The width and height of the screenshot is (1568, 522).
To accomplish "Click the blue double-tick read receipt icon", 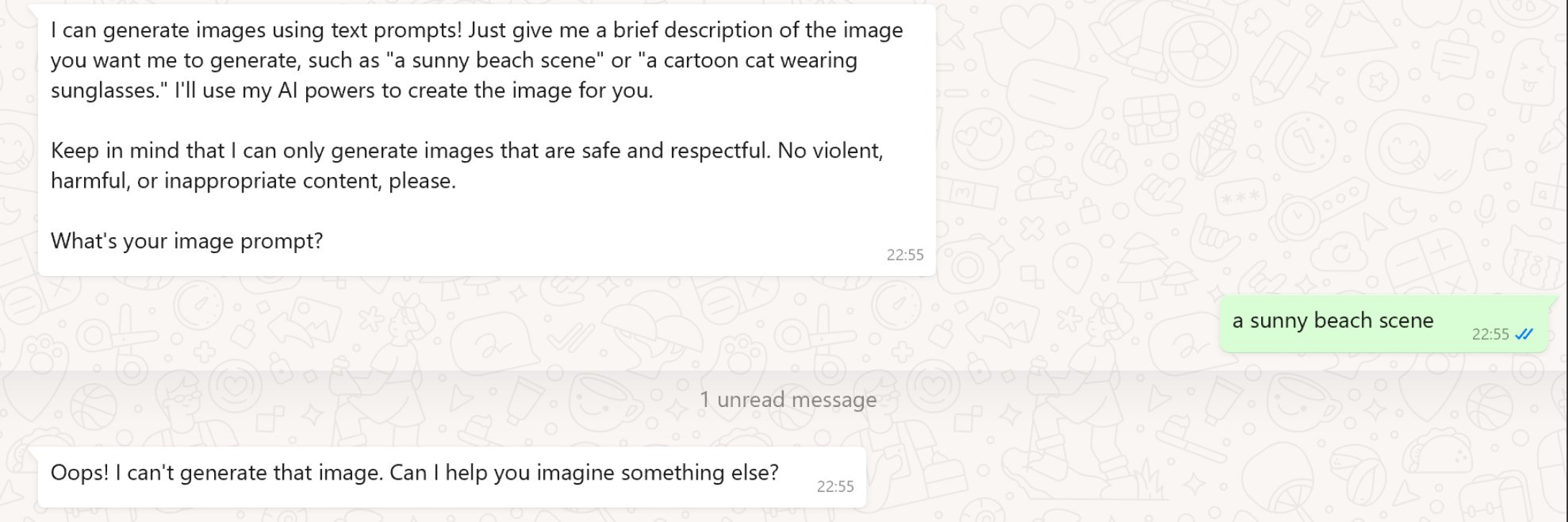I will [1524, 334].
